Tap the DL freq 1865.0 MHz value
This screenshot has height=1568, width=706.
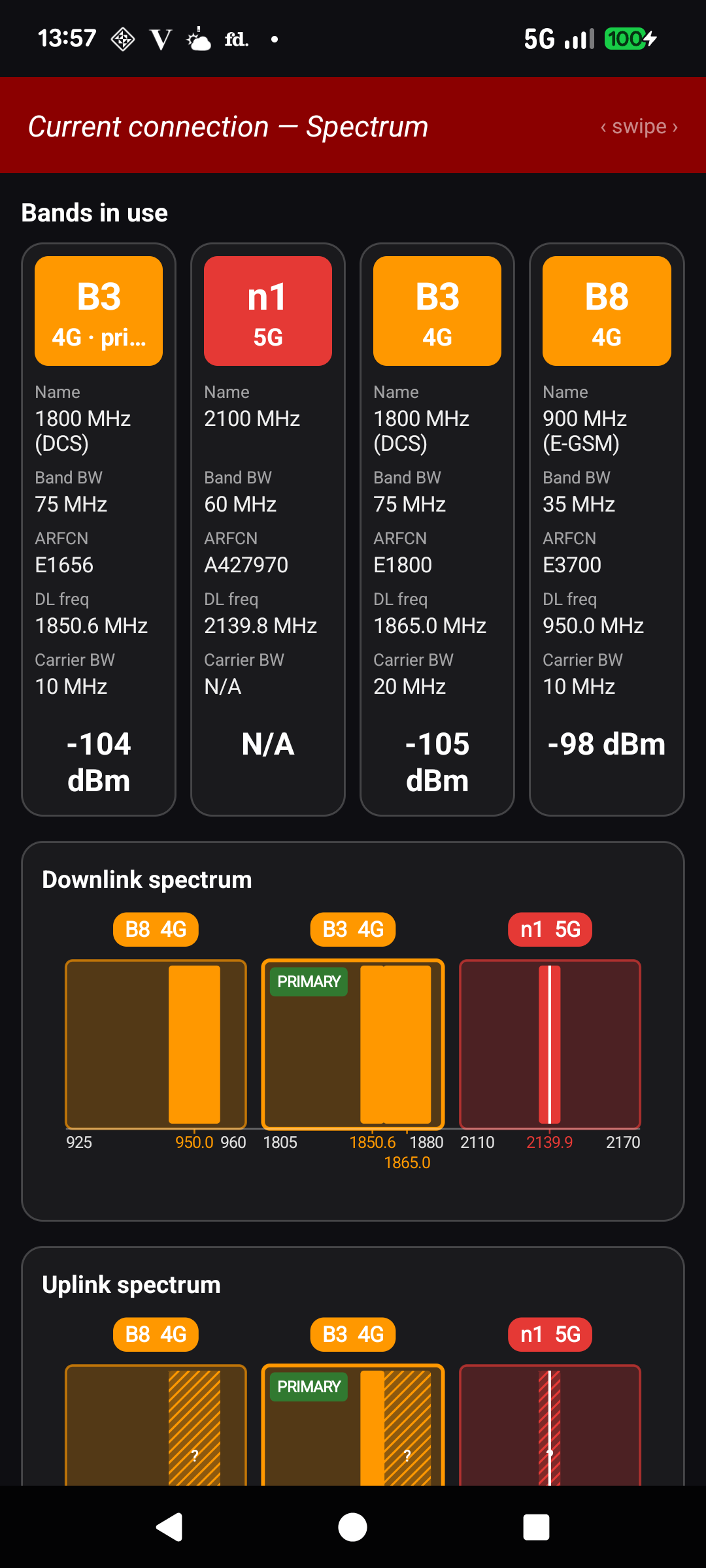(429, 626)
